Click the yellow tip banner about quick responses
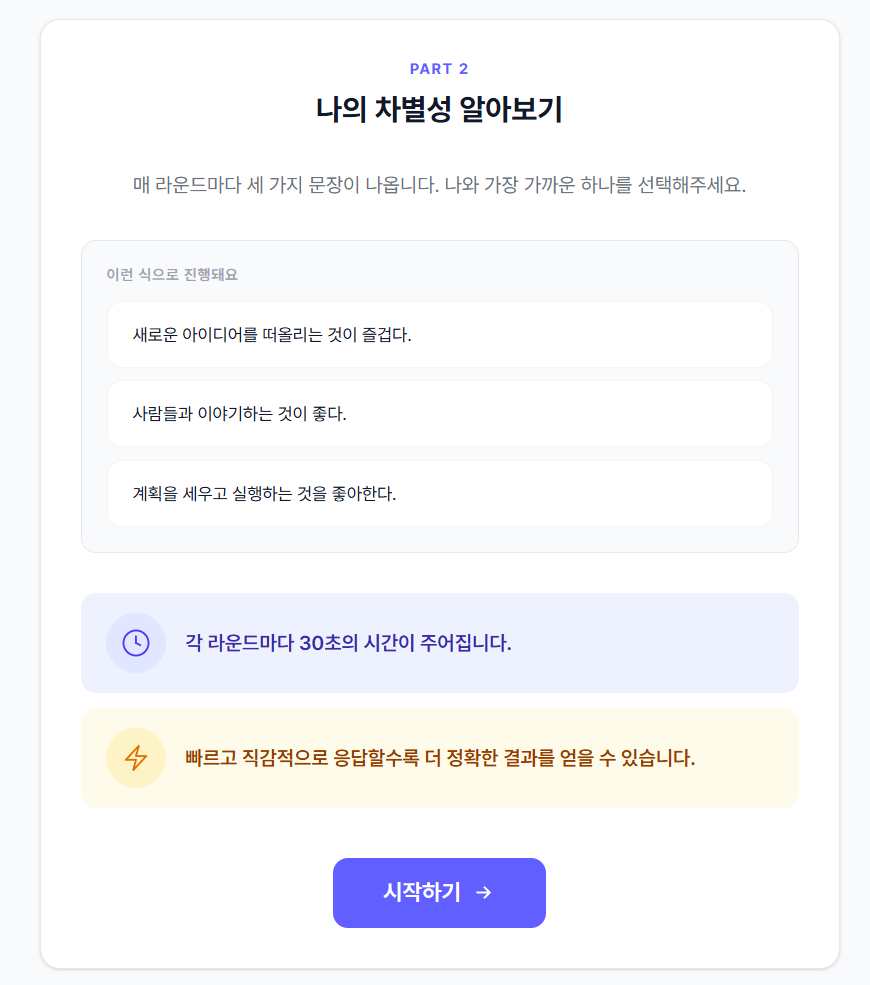870x985 pixels. click(x=439, y=758)
